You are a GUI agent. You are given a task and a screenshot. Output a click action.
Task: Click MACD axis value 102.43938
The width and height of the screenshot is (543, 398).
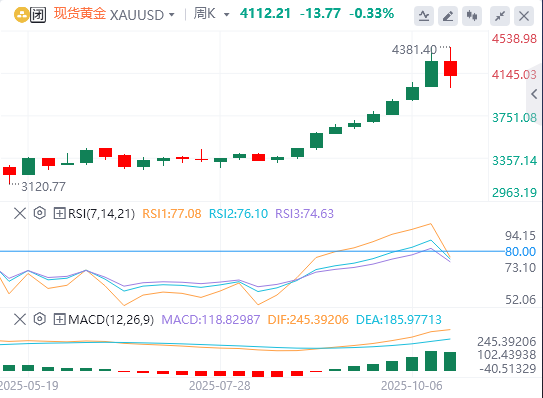click(x=507, y=355)
